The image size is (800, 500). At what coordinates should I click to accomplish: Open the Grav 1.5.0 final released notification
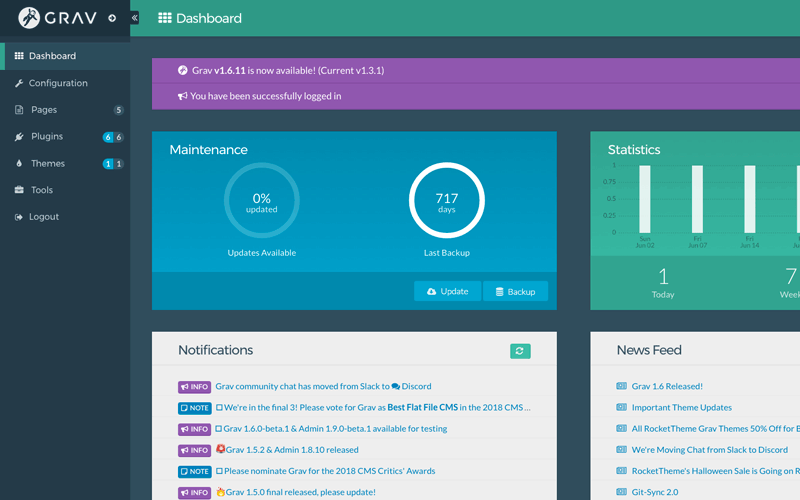295,492
